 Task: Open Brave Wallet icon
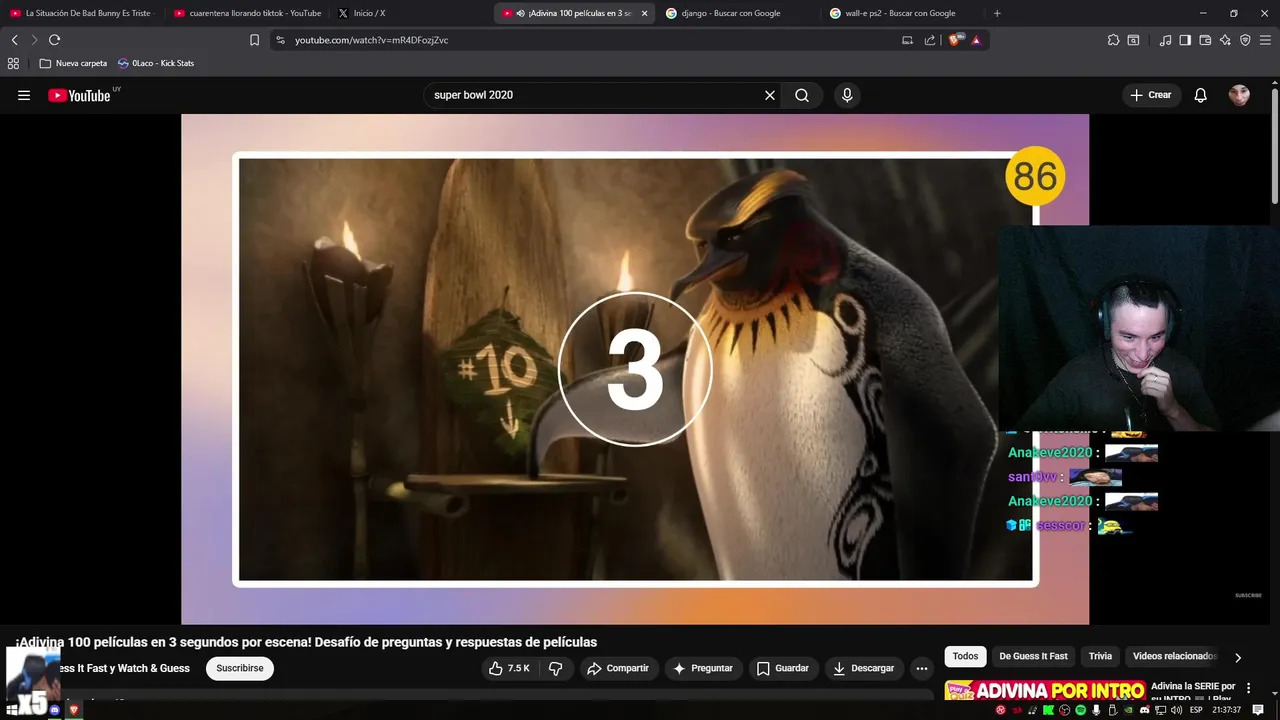pos(1205,40)
